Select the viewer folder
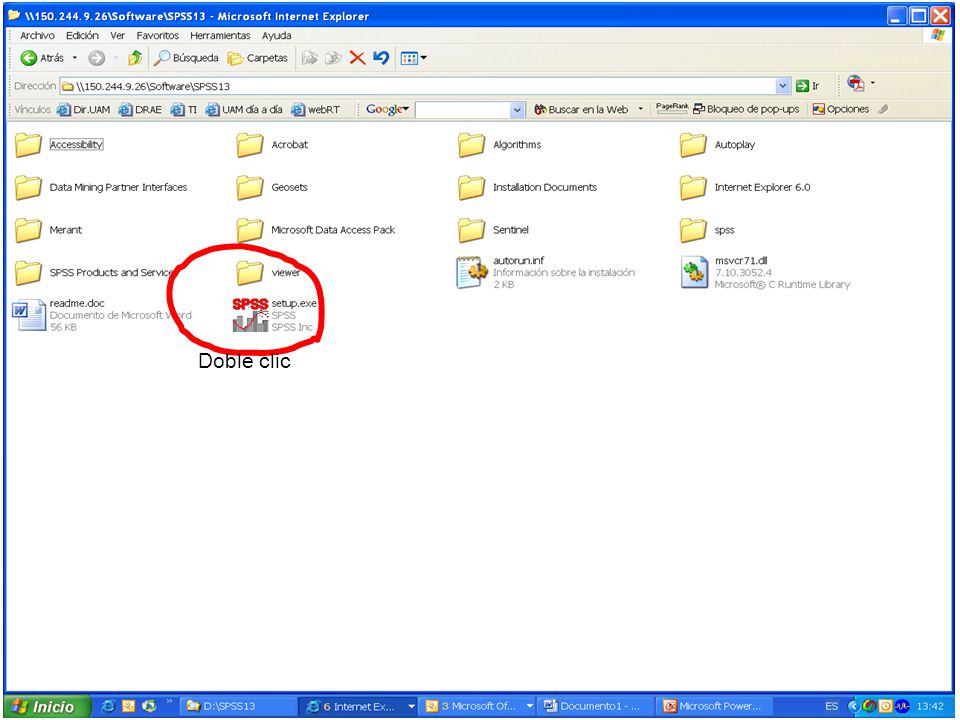The image size is (960, 720). coord(269,273)
